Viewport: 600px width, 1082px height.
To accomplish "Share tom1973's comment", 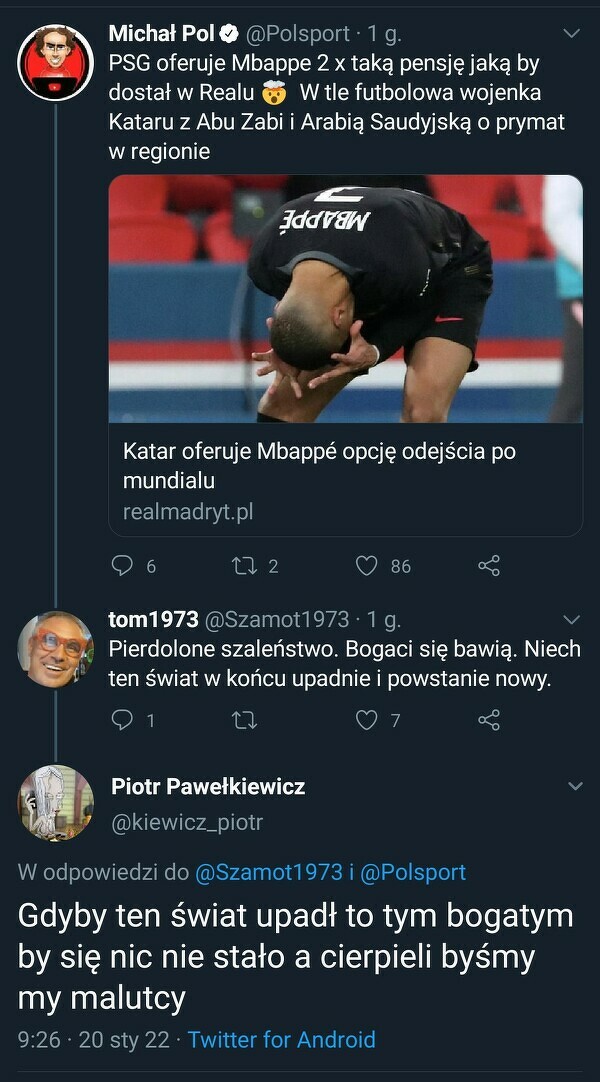I will click(489, 720).
